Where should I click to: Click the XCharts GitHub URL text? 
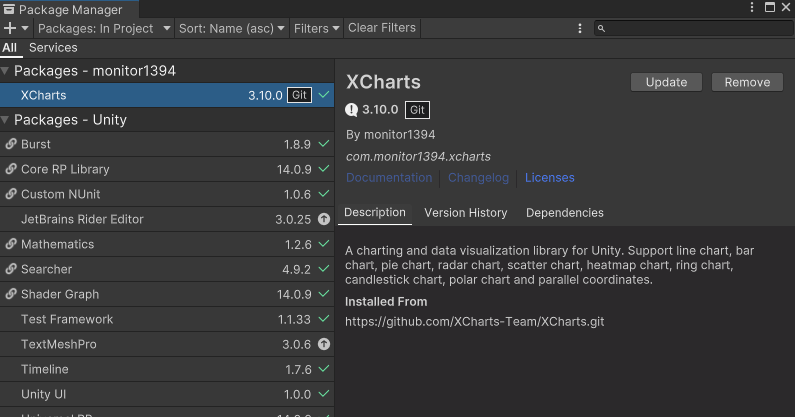click(475, 322)
